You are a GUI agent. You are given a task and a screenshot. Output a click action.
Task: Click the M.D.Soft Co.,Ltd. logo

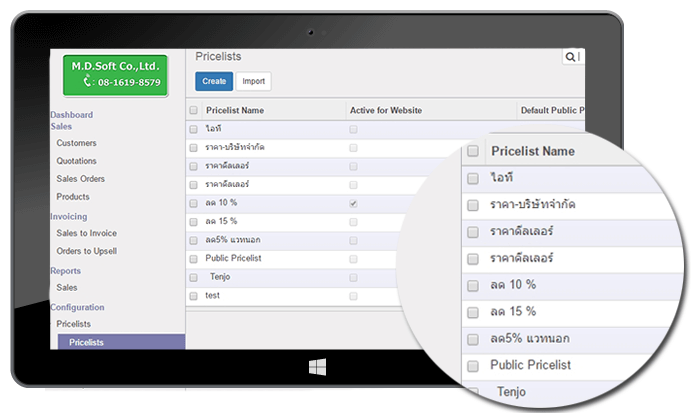tap(116, 75)
